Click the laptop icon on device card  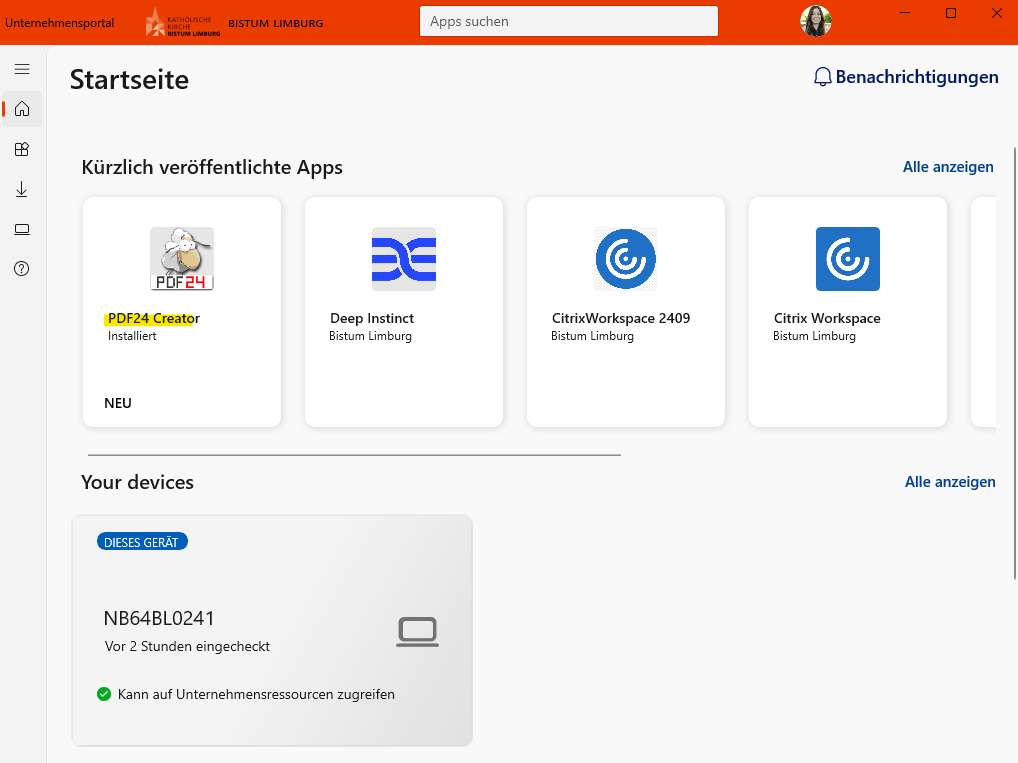(x=417, y=631)
